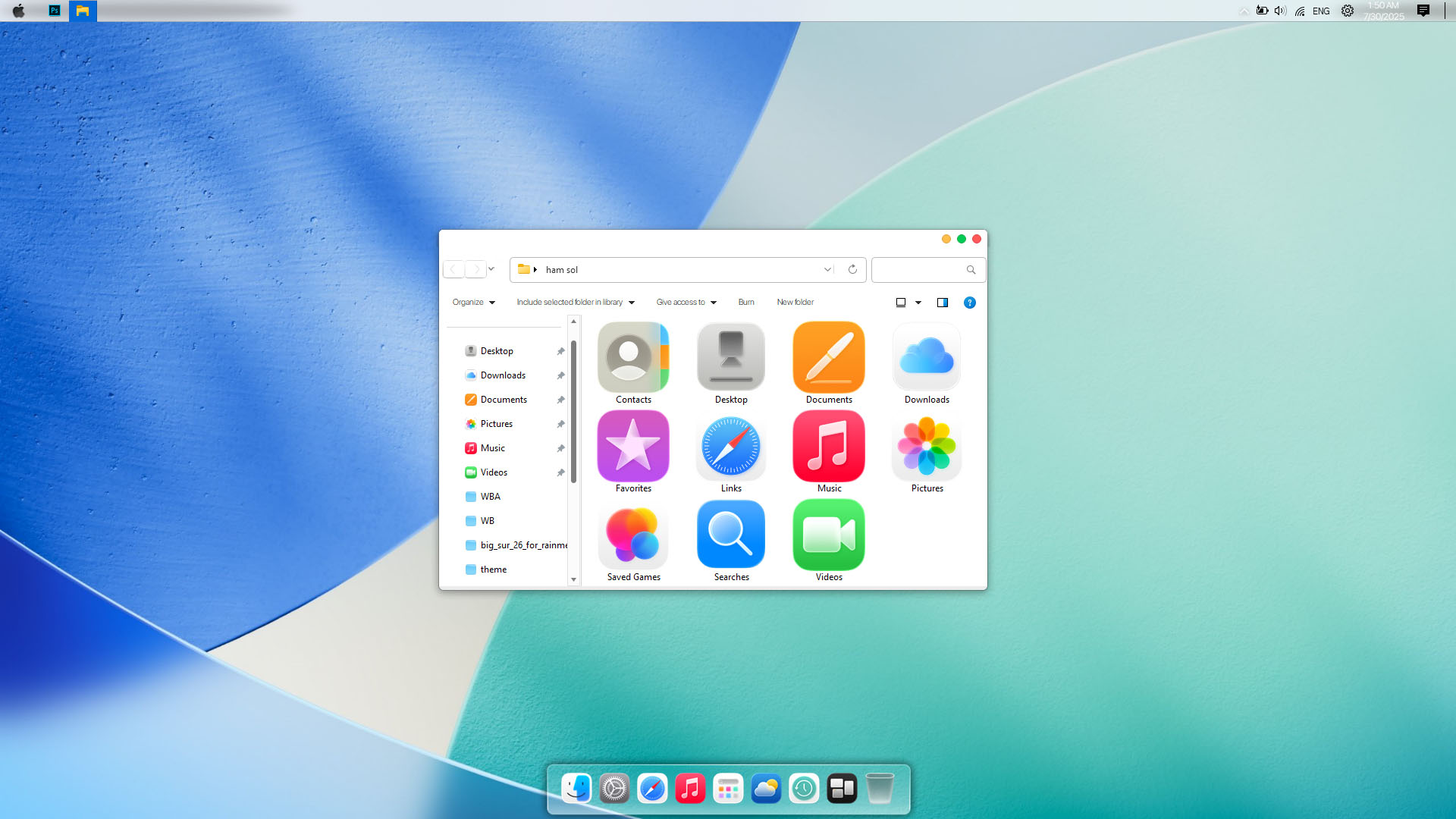The width and height of the screenshot is (1456, 819).
Task: Click the New folder button
Action: (795, 302)
